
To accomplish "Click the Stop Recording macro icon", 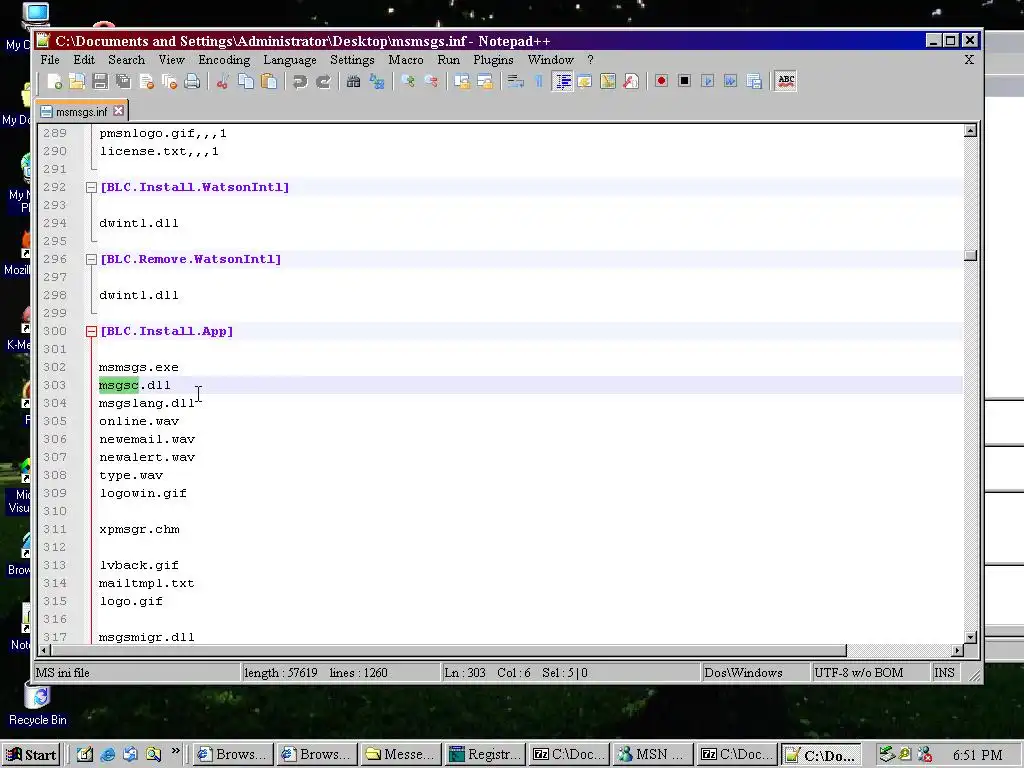I will 684,82.
